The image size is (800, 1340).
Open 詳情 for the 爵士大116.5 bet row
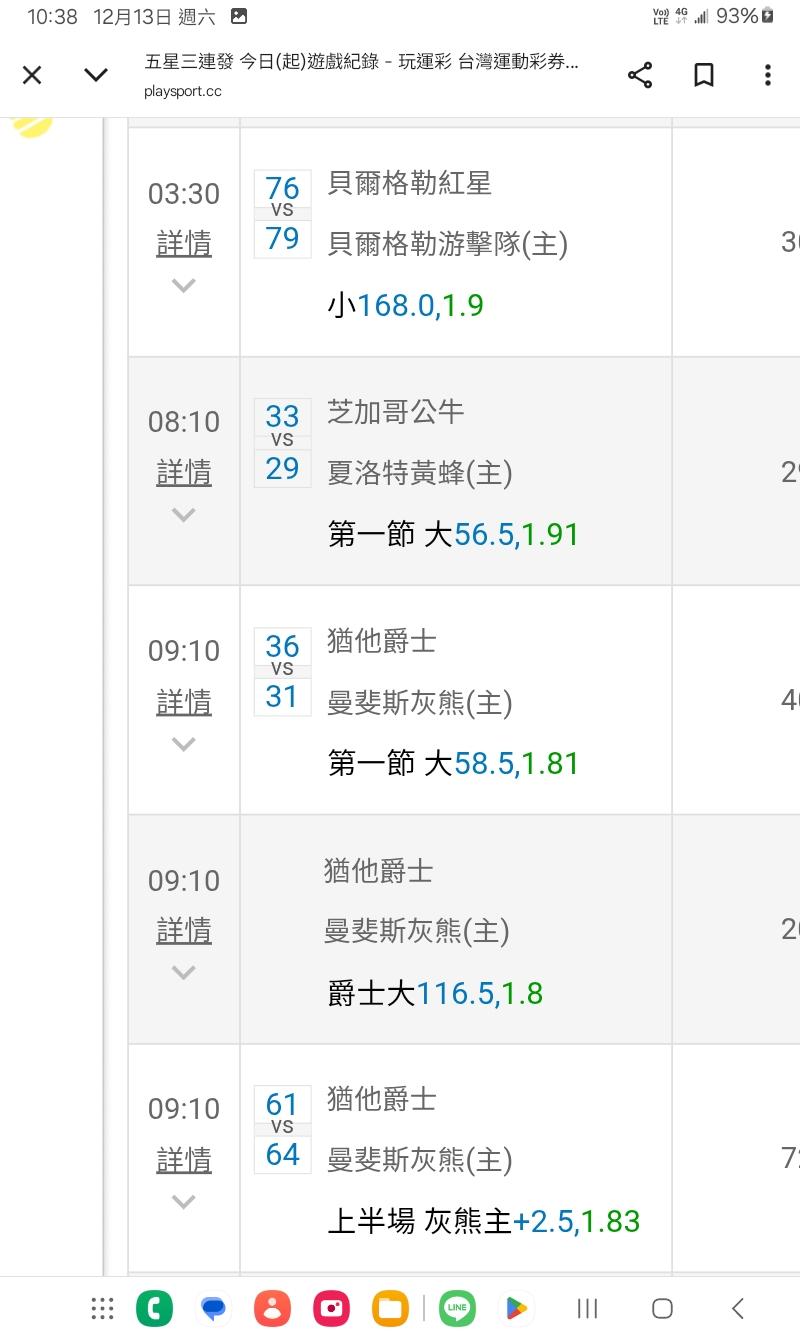click(184, 931)
